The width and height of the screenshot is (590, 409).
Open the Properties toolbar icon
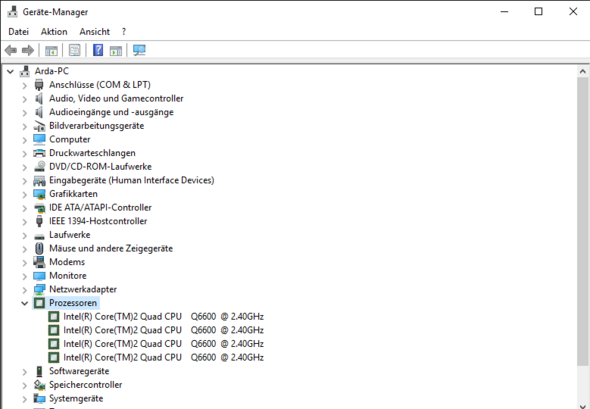75,50
